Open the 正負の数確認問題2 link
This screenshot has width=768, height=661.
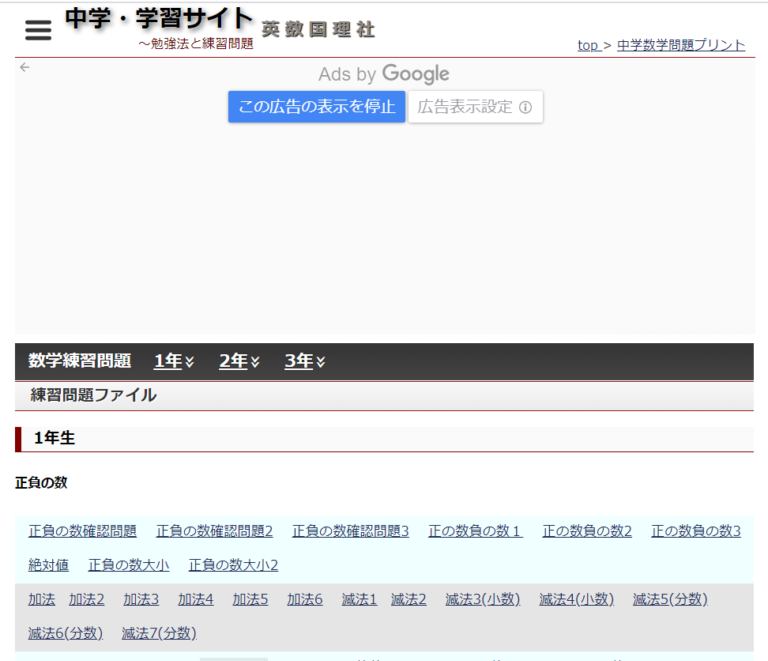click(215, 531)
